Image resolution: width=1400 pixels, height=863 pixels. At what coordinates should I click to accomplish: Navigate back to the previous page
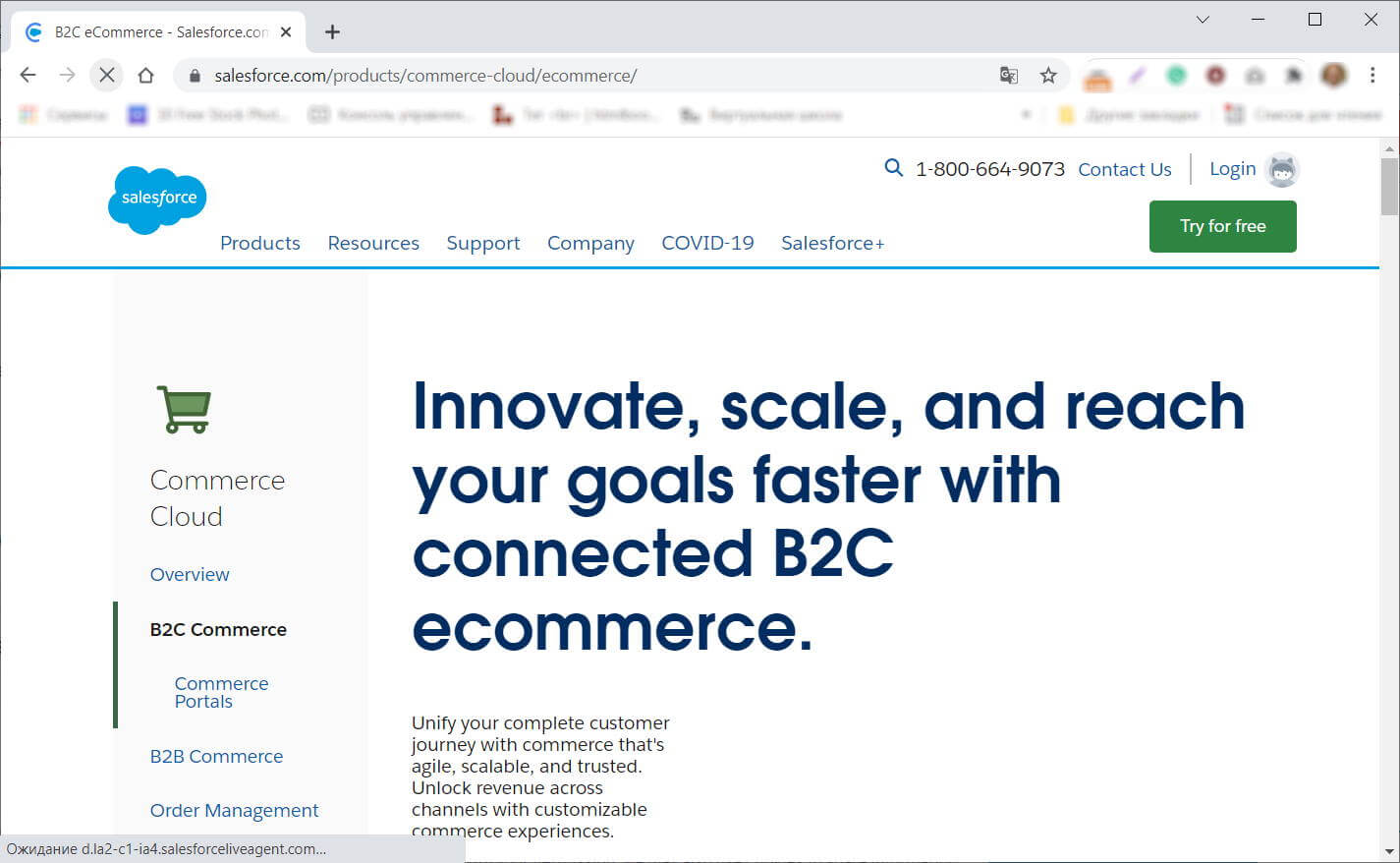coord(28,75)
